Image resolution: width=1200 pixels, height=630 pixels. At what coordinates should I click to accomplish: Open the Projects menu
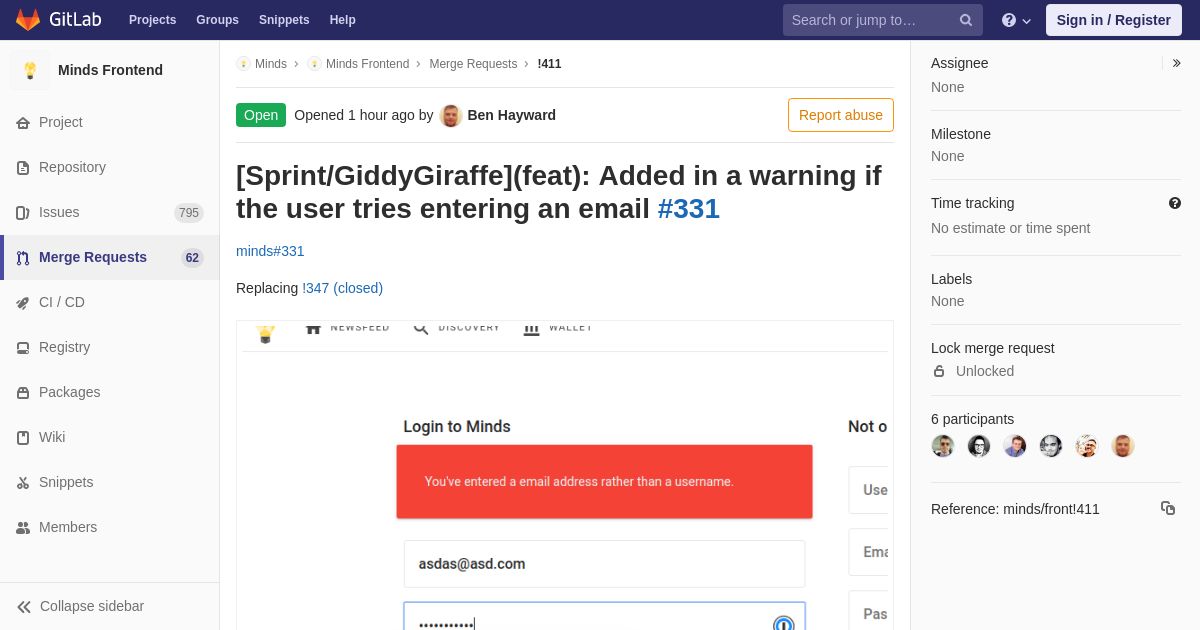pyautogui.click(x=152, y=20)
